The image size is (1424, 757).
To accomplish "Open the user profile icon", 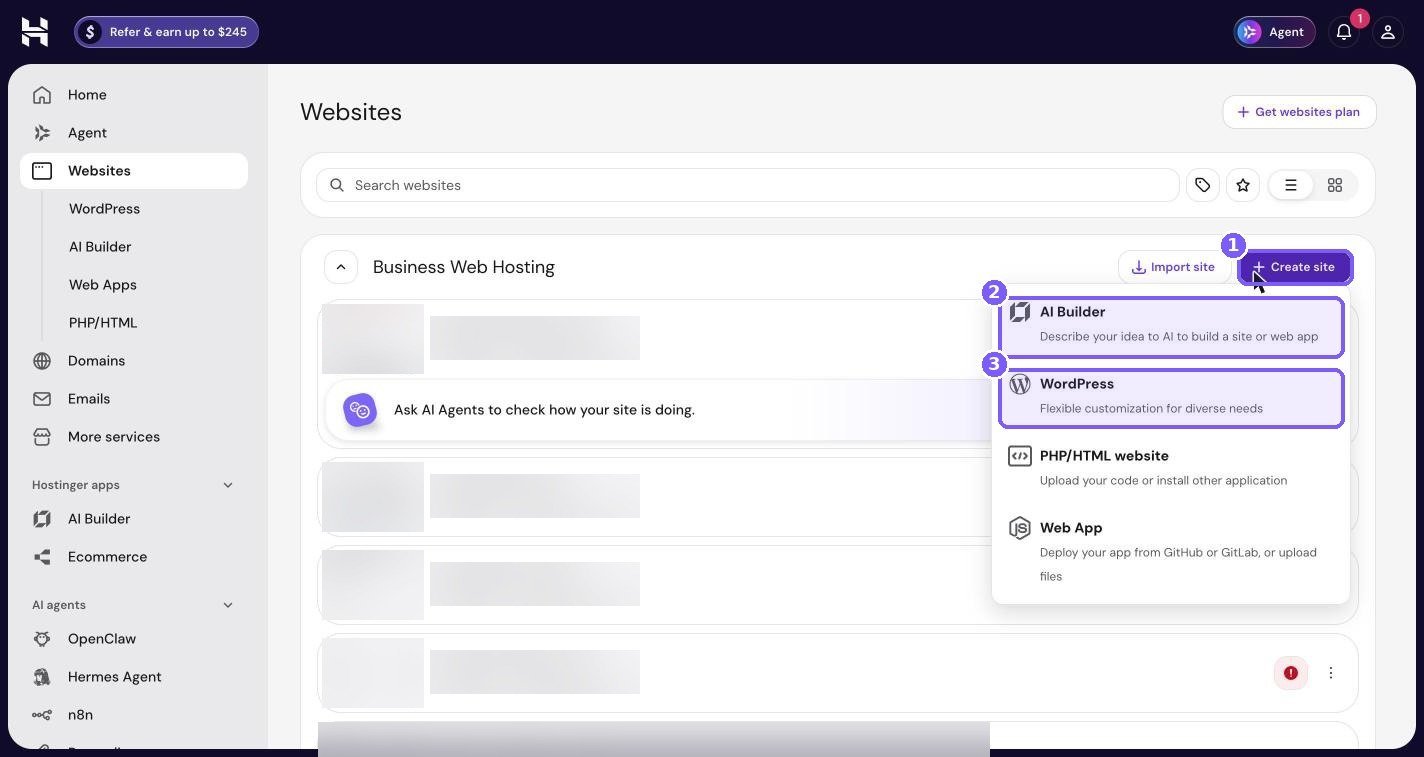I will coord(1388,32).
